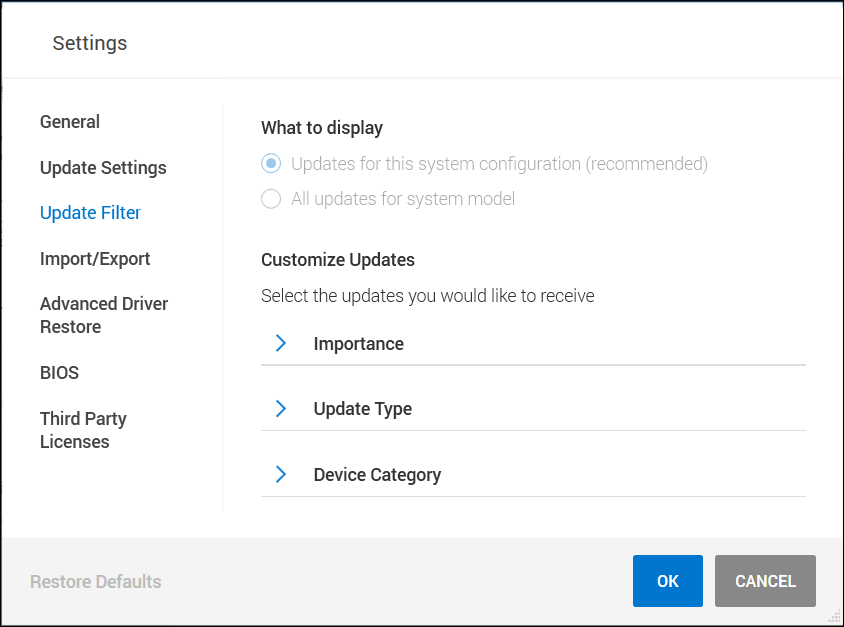The height and width of the screenshot is (627, 844).
Task: Restore default settings
Action: pos(95,581)
